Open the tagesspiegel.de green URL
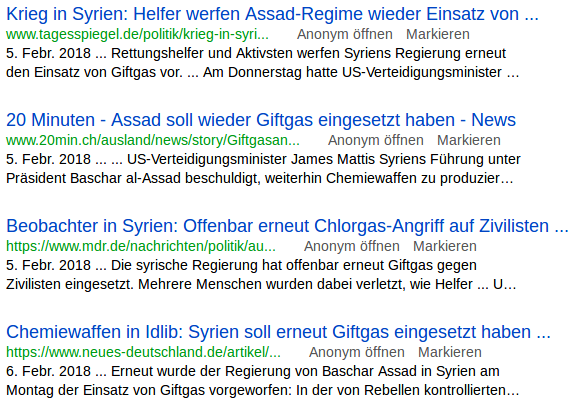 pyautogui.click(x=138, y=34)
